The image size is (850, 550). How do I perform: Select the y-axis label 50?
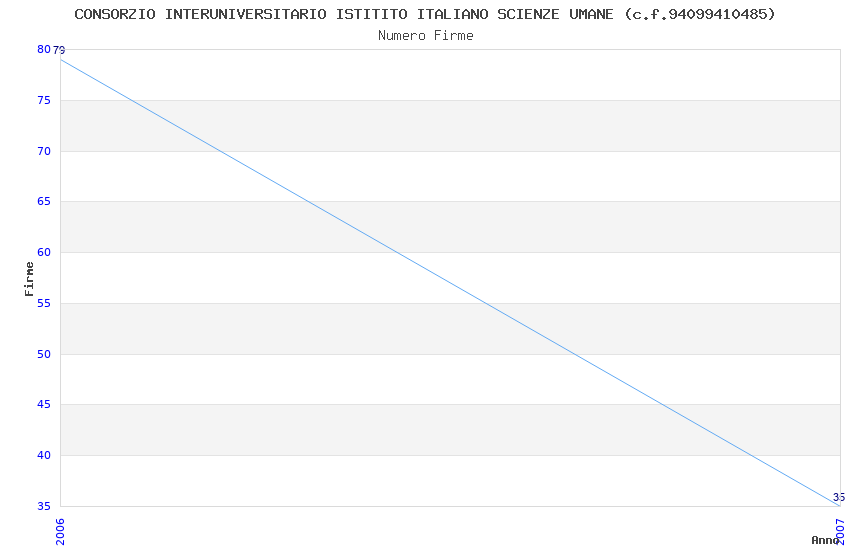pos(44,354)
